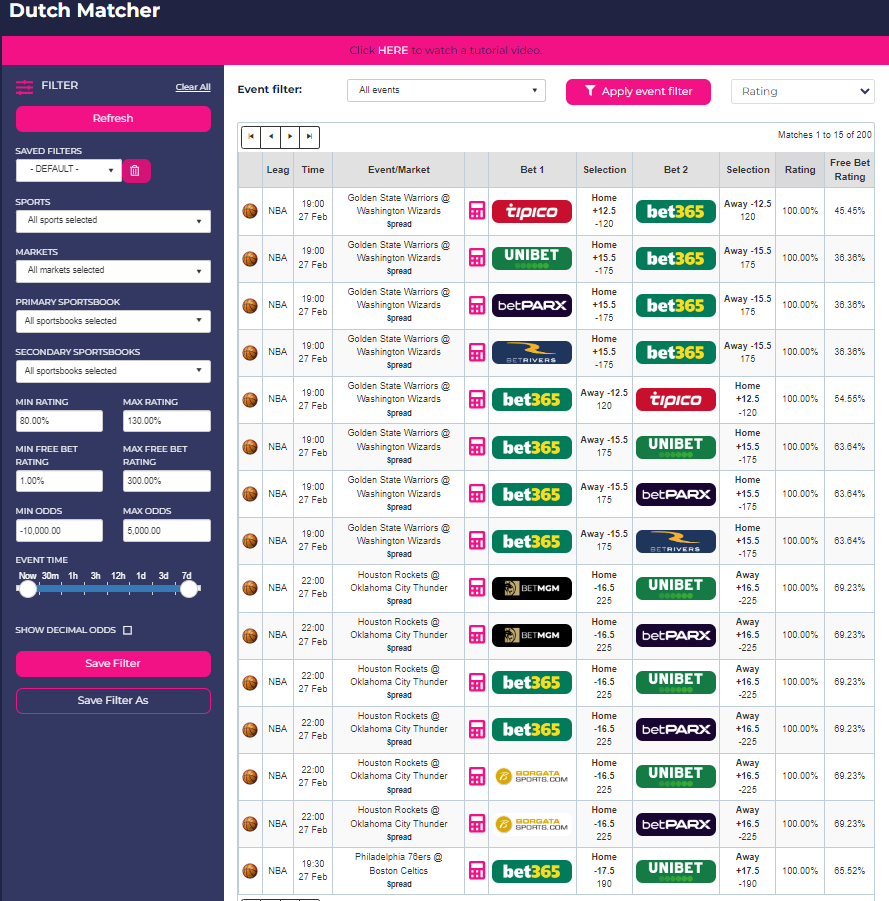Go to the next page of matches
This screenshot has width=889, height=901.
click(290, 136)
